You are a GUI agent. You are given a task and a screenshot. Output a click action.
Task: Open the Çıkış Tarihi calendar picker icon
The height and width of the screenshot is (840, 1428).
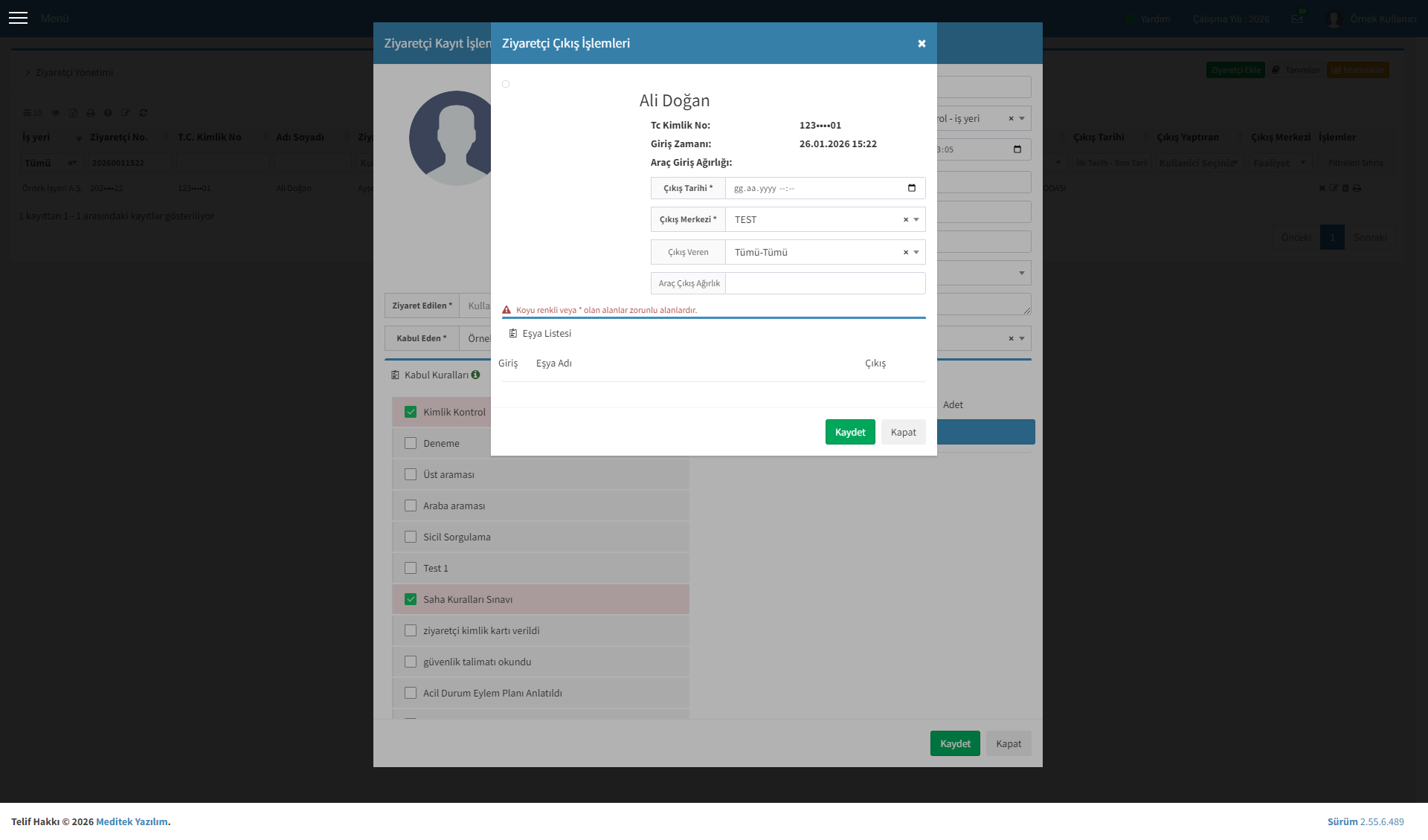point(912,188)
